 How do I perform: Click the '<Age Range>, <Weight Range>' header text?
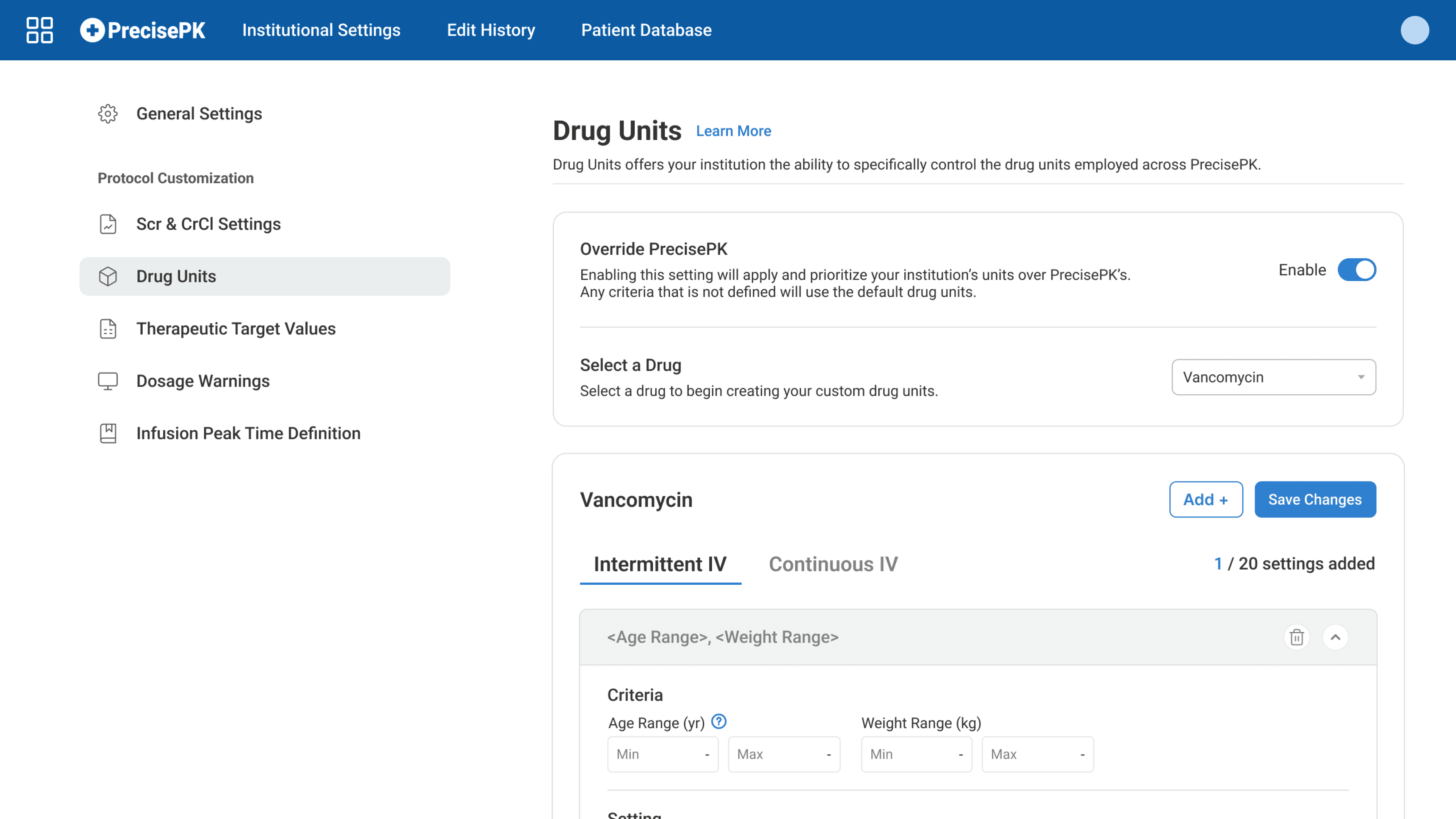click(x=722, y=637)
